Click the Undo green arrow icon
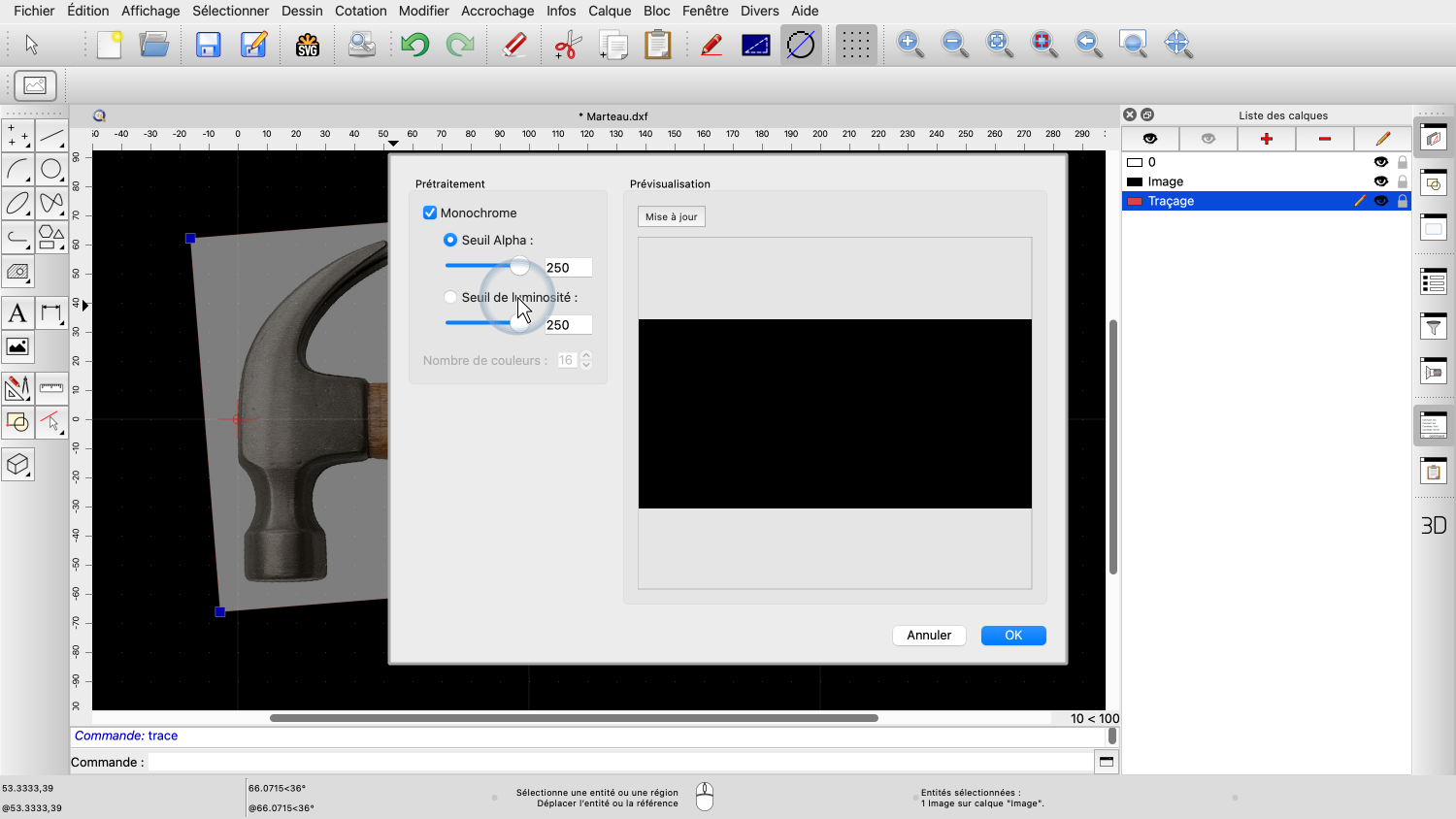 (x=415, y=45)
